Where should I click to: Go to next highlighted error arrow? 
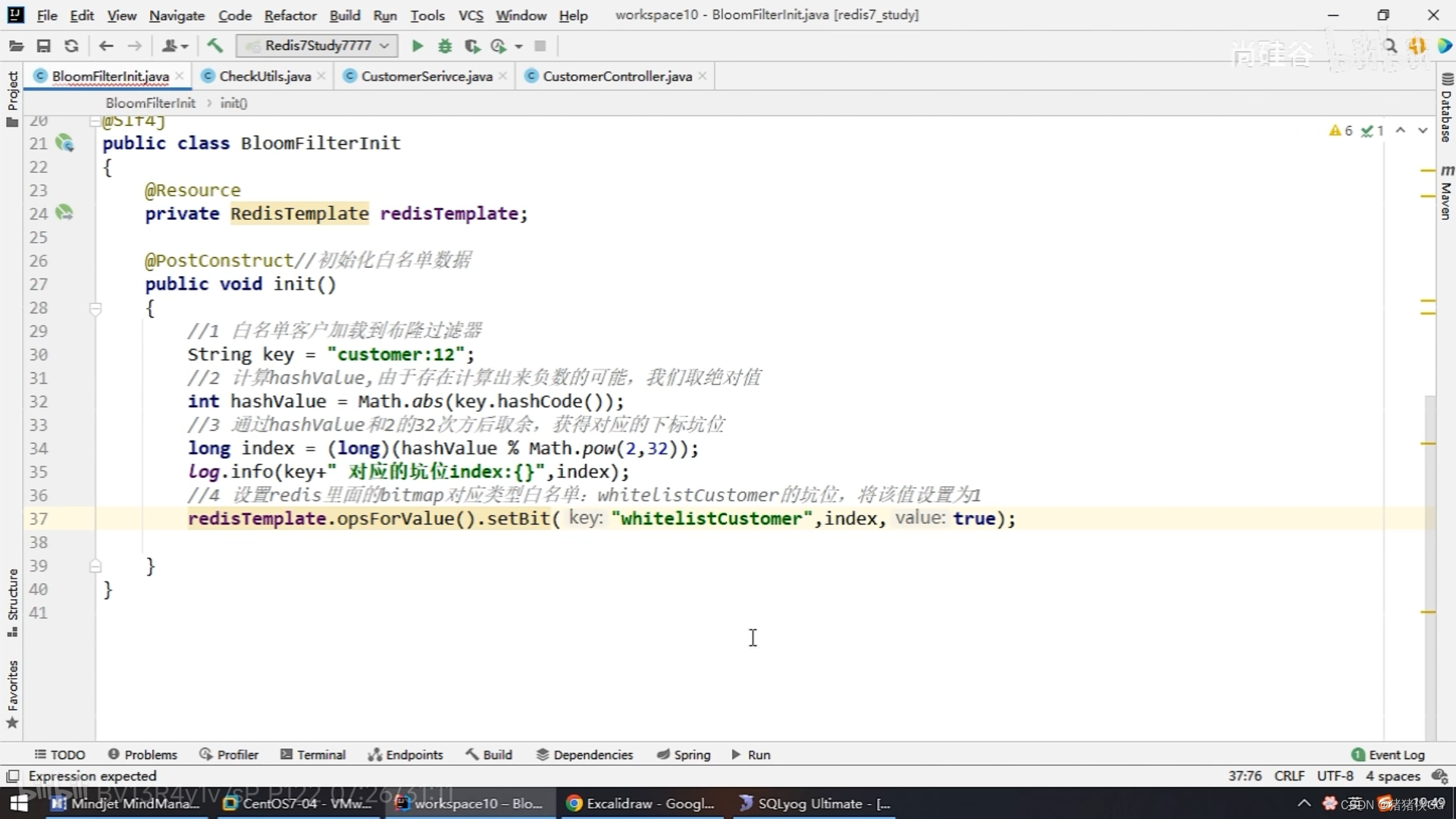coord(1423,130)
